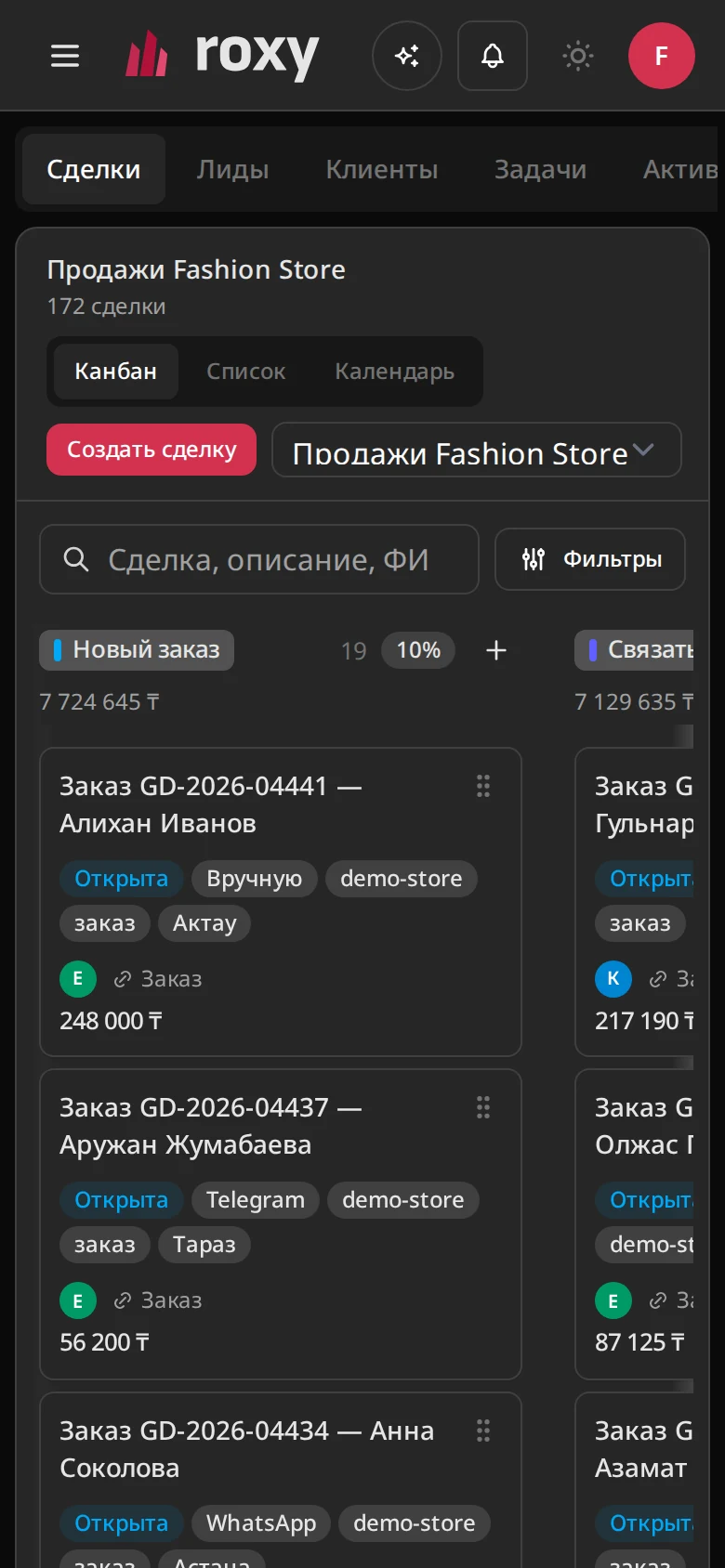Image resolution: width=725 pixels, height=1568 pixels.
Task: Click the Новый заказ stage label
Action: (137, 650)
